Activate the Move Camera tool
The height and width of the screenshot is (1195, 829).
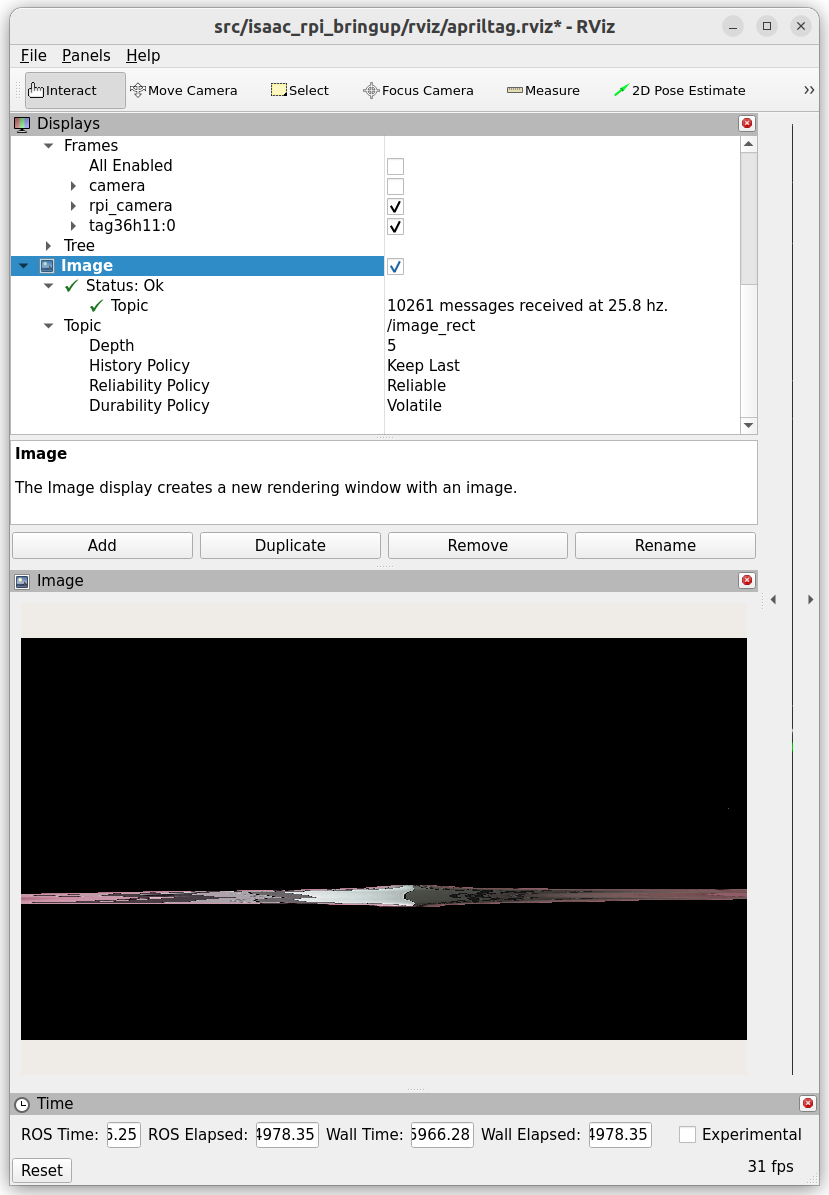pos(183,90)
